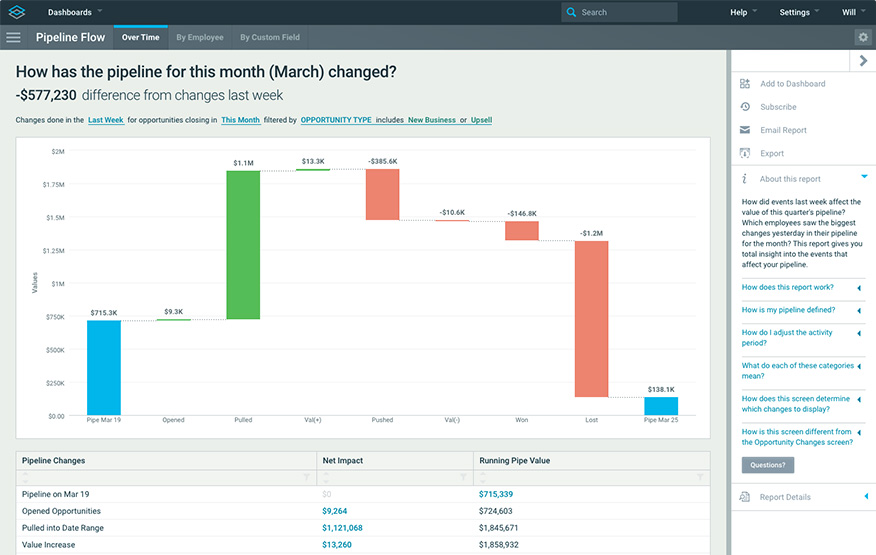Click the Subscribe clock icon
Image resolution: width=876 pixels, height=555 pixels.
745,107
